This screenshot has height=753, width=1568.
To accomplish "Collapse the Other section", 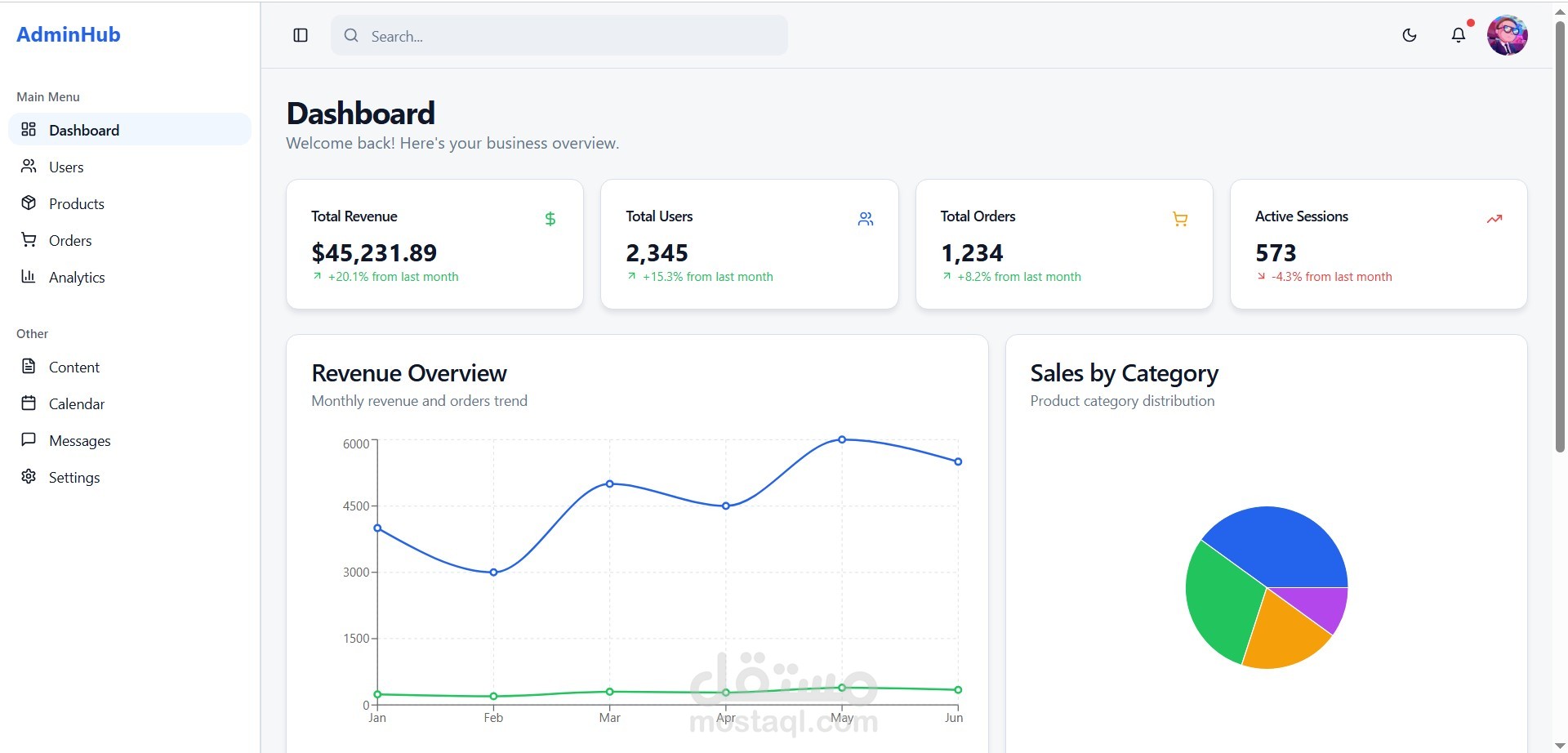I will click(x=32, y=333).
